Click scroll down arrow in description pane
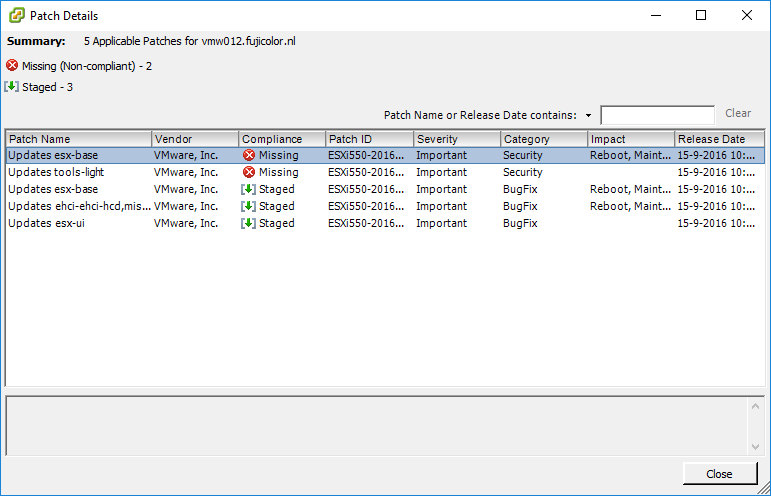771x496 pixels. coord(756,447)
